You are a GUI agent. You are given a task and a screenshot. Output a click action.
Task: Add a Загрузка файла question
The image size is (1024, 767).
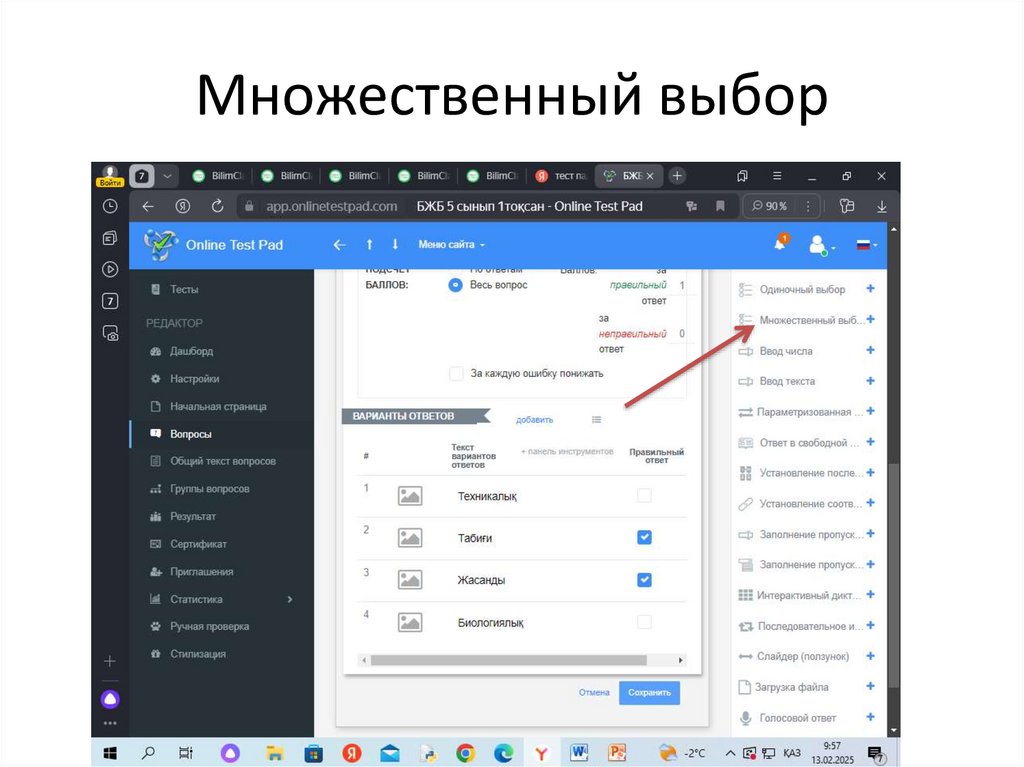click(x=870, y=686)
